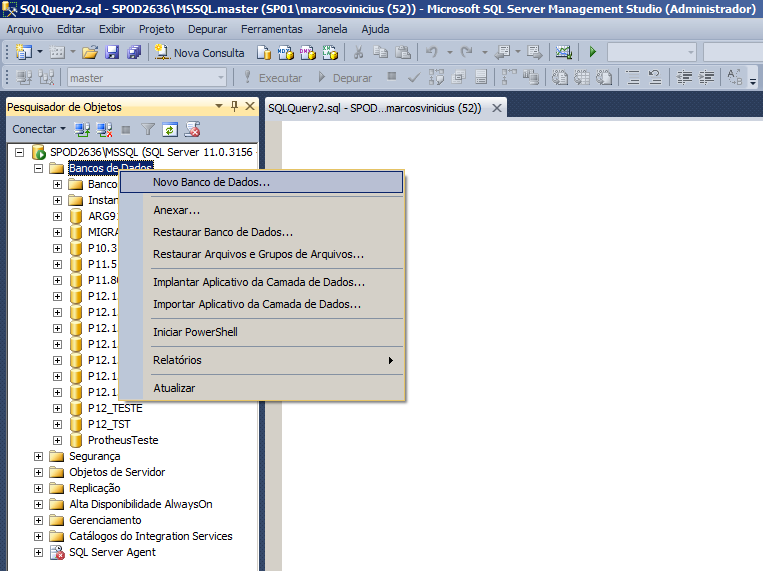763x571 pixels.
Task: Open the Undo history dropdown arrow
Action: (x=450, y=52)
